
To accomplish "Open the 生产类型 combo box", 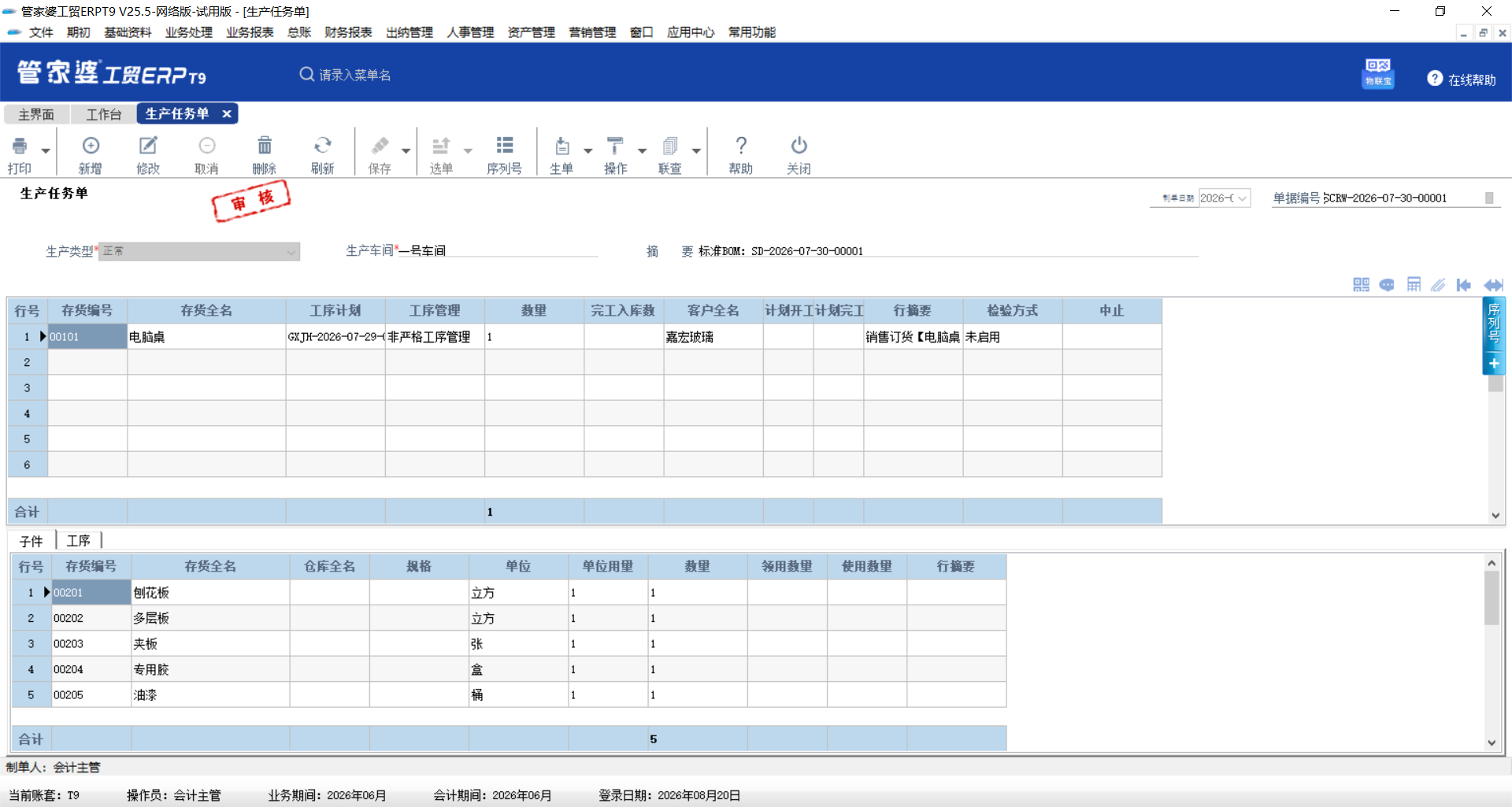I will (199, 251).
